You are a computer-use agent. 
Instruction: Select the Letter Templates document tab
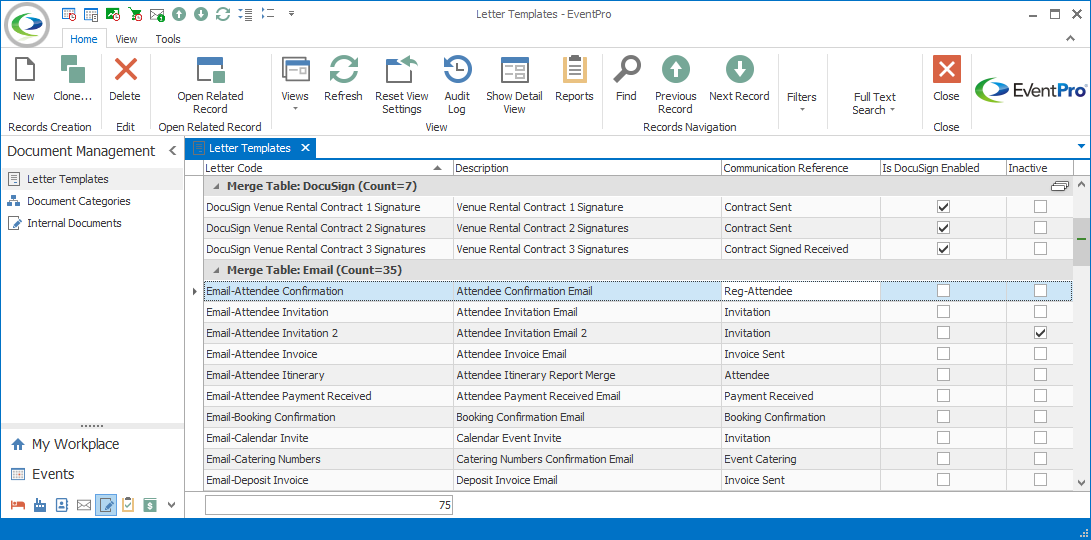(249, 148)
